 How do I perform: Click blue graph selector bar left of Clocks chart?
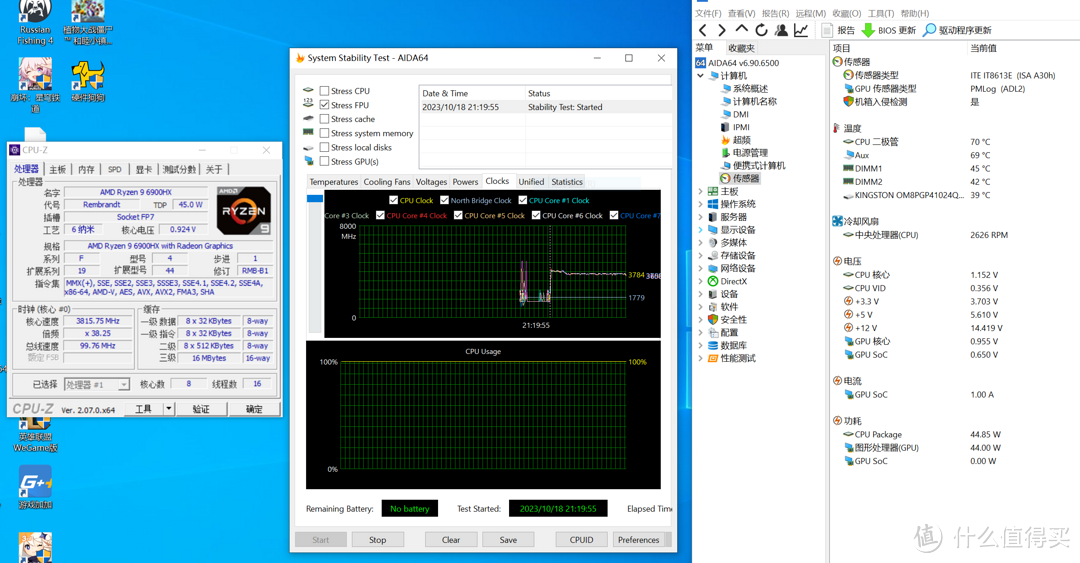pos(315,198)
